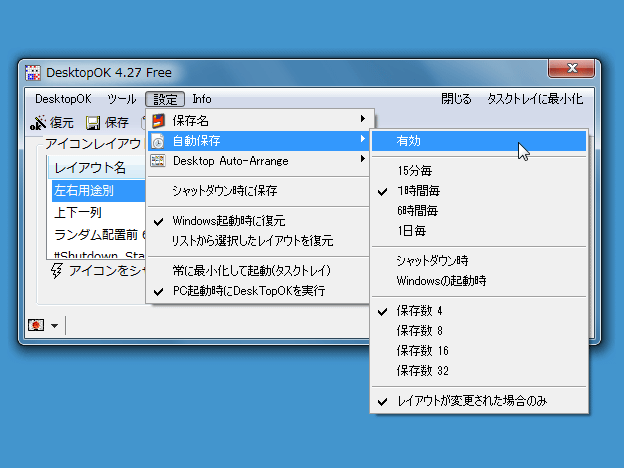Viewport: 624px width, 468px height.
Task: Open the ツール menu
Action: pyautogui.click(x=122, y=99)
